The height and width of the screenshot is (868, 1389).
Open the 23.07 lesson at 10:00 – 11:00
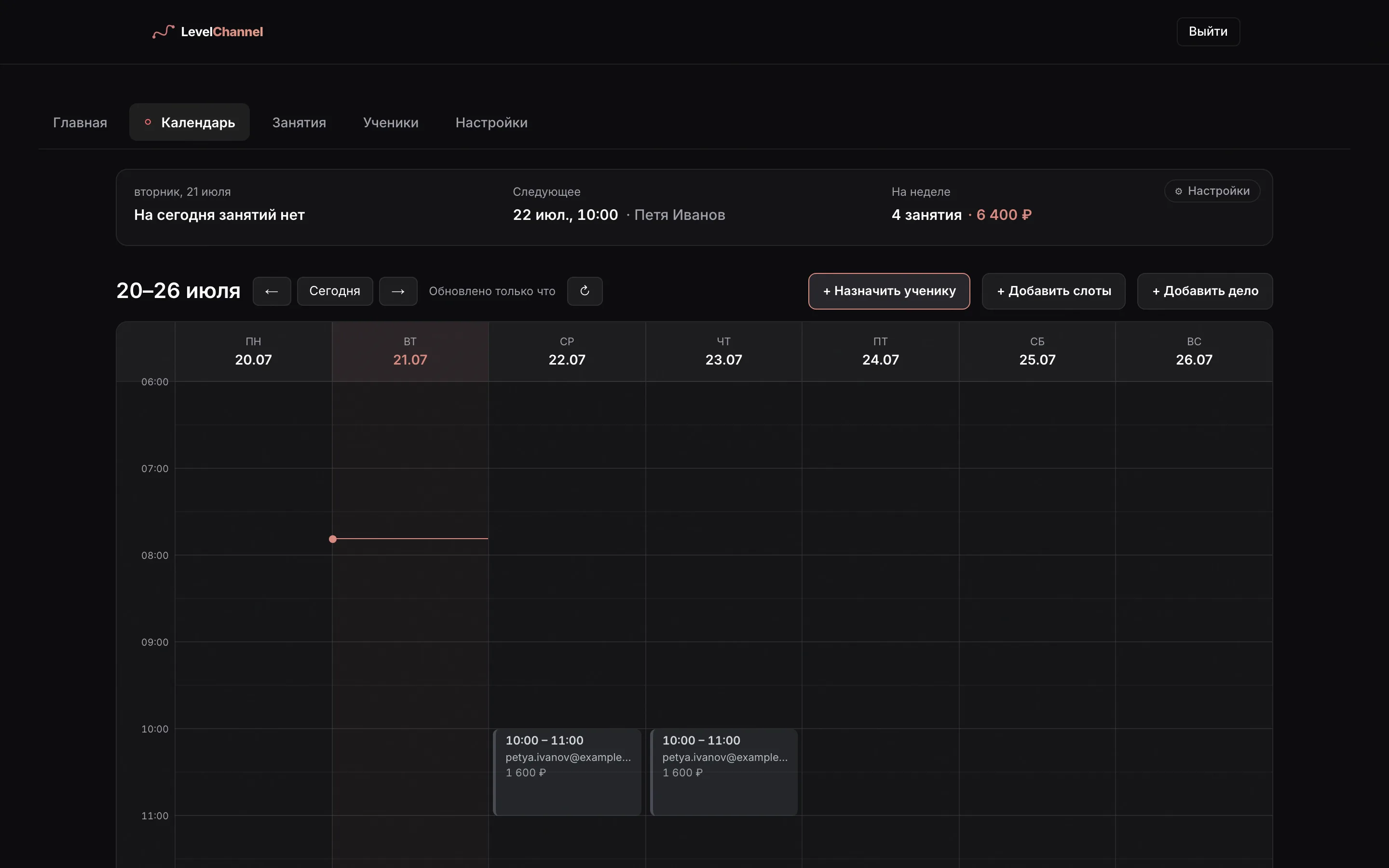coord(724,772)
